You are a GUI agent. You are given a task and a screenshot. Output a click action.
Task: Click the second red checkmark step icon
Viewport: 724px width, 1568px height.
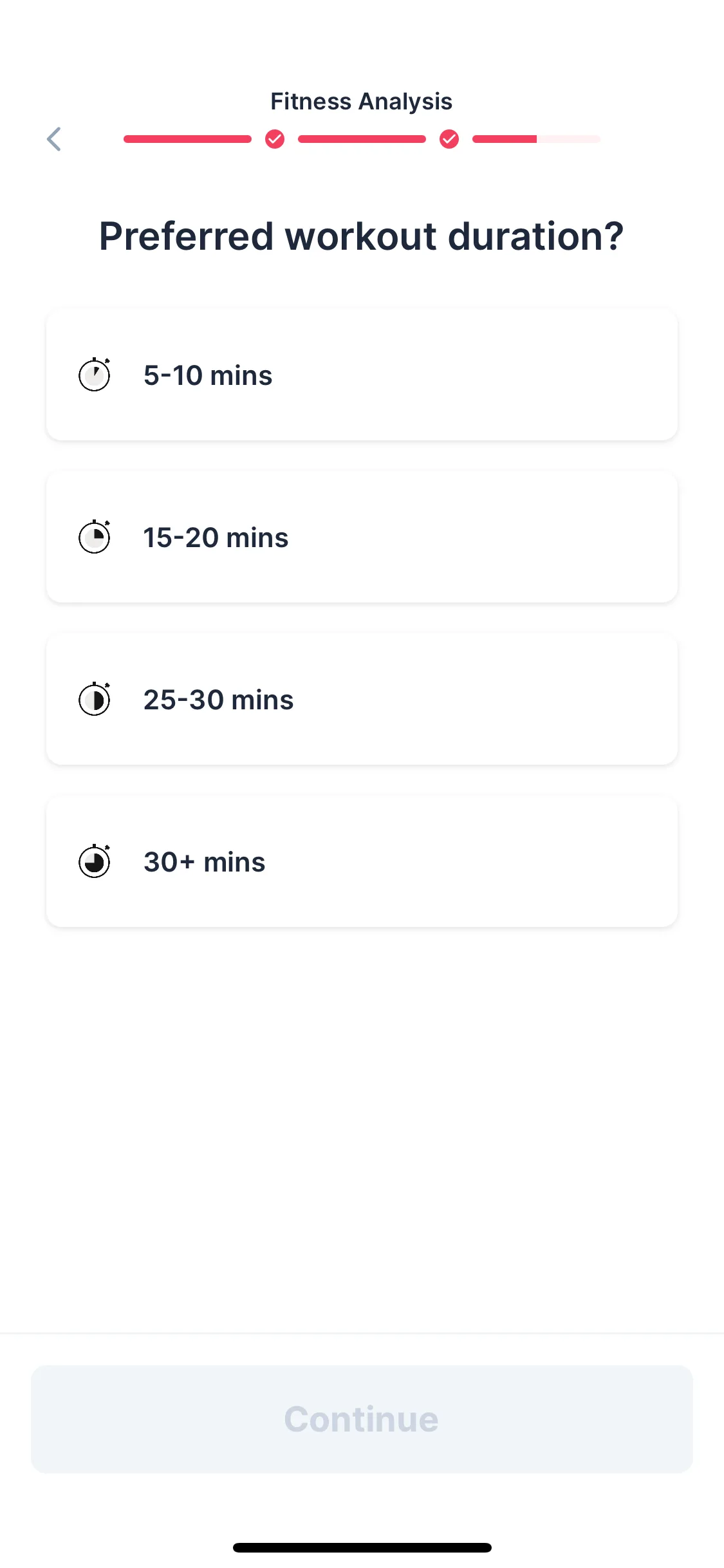pos(449,139)
